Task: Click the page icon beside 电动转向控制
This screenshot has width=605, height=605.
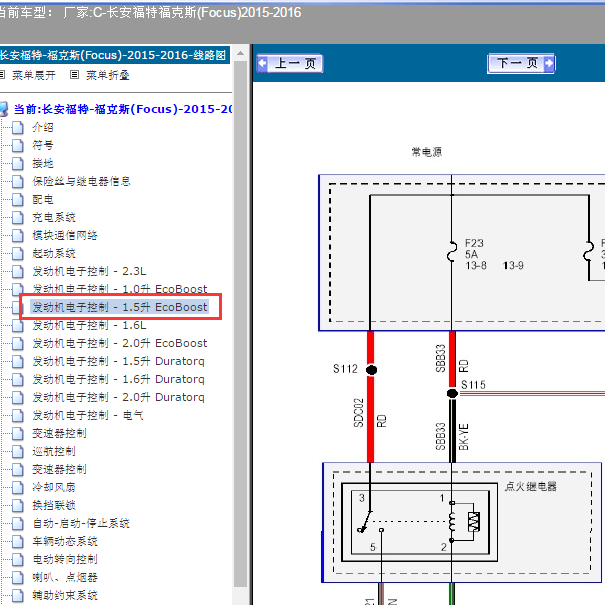Action: click(17, 559)
